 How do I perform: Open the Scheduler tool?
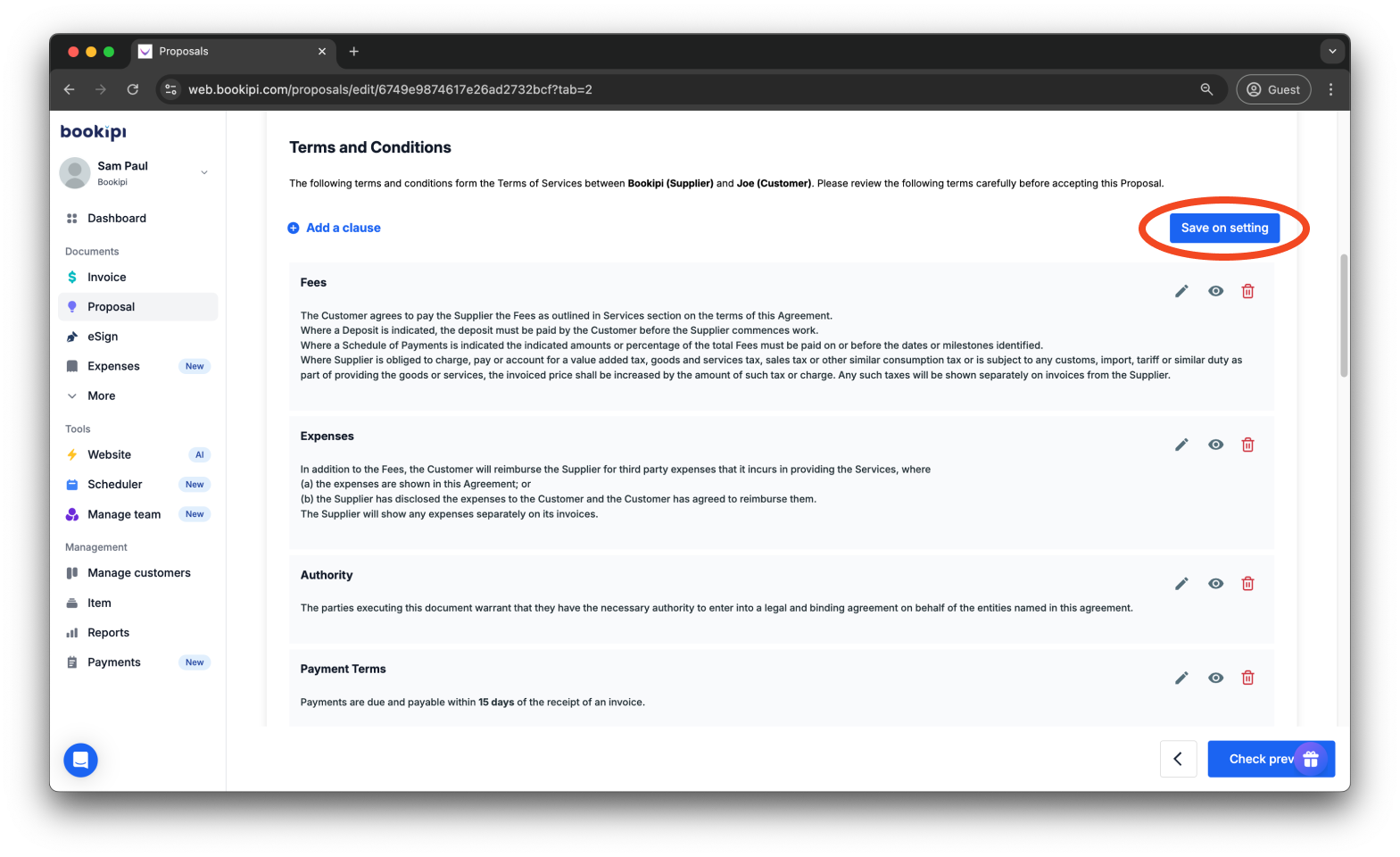tap(115, 484)
